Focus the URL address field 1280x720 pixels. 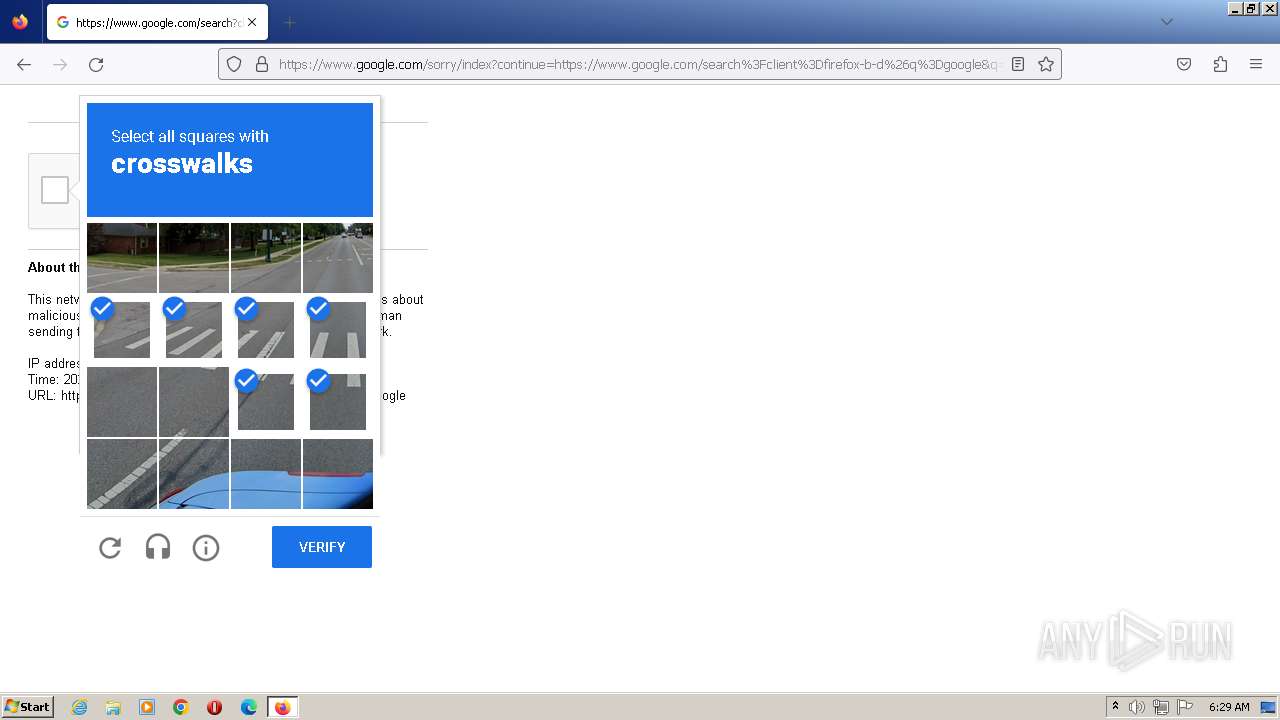(640, 64)
